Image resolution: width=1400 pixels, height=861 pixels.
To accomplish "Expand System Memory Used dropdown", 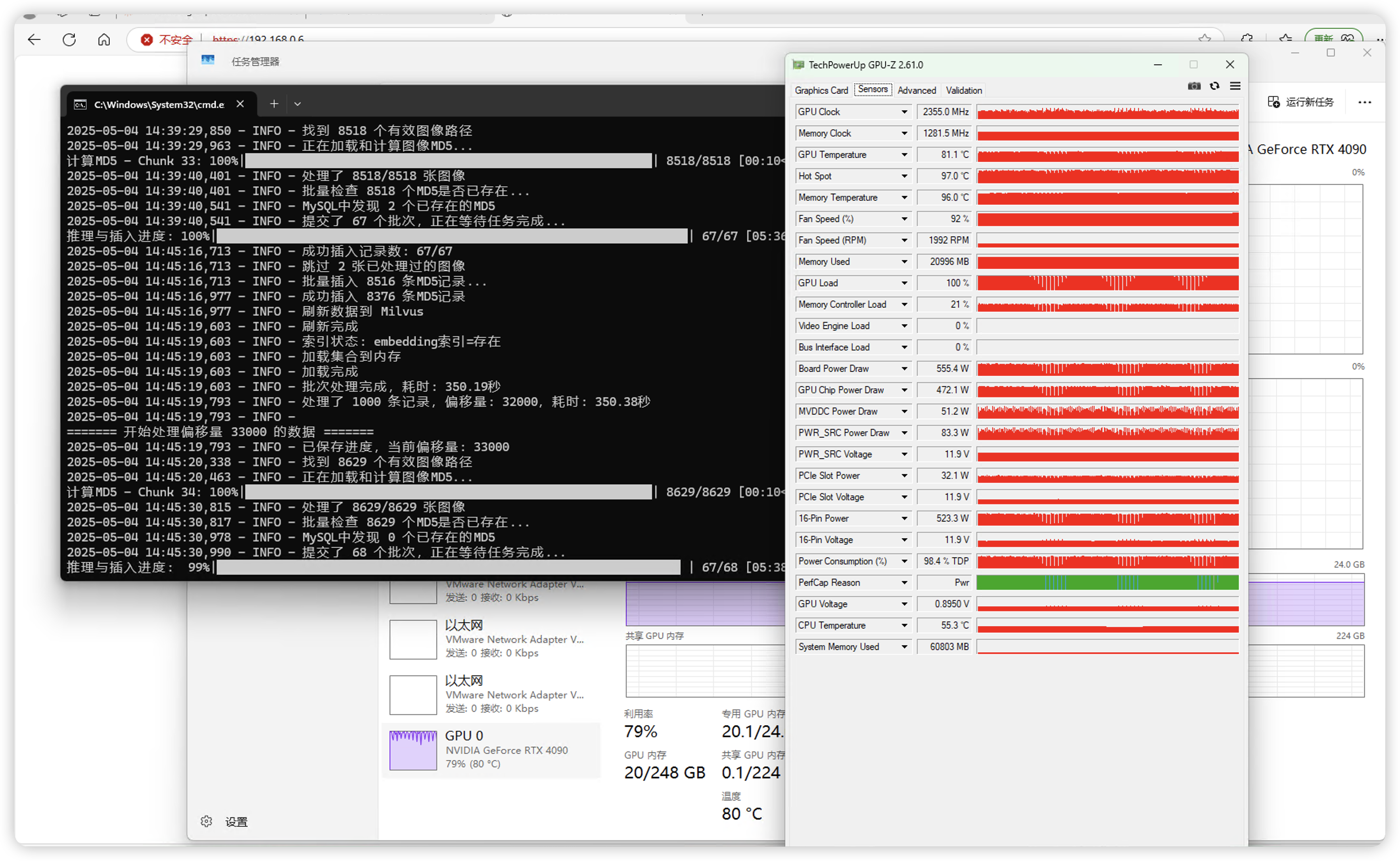I will [x=904, y=647].
